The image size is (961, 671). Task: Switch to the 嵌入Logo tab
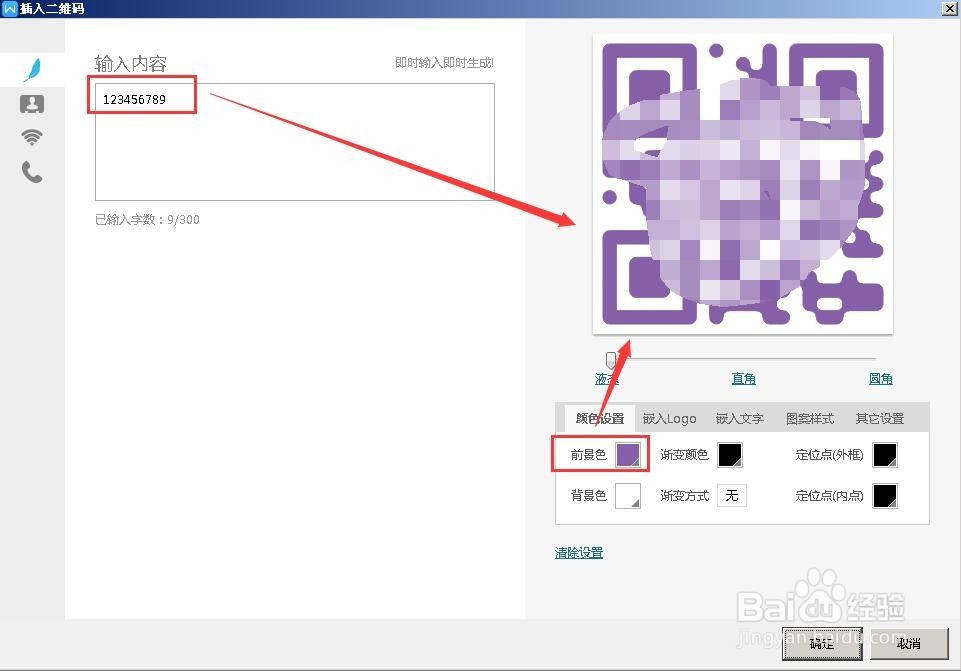[x=669, y=418]
